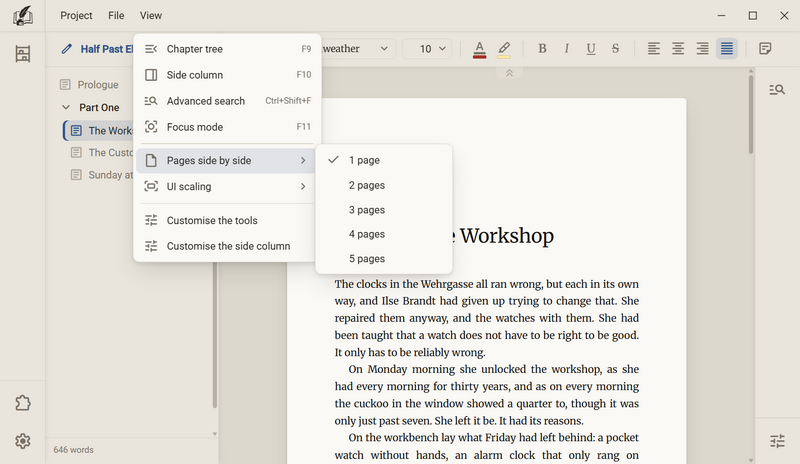Click the Customise the tools sliders icon
The image size is (800, 464).
[x=151, y=221]
